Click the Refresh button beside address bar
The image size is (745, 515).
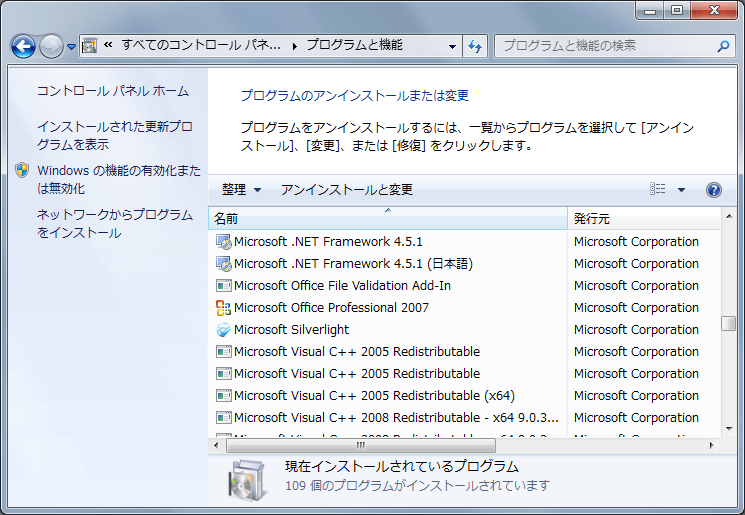[475, 46]
